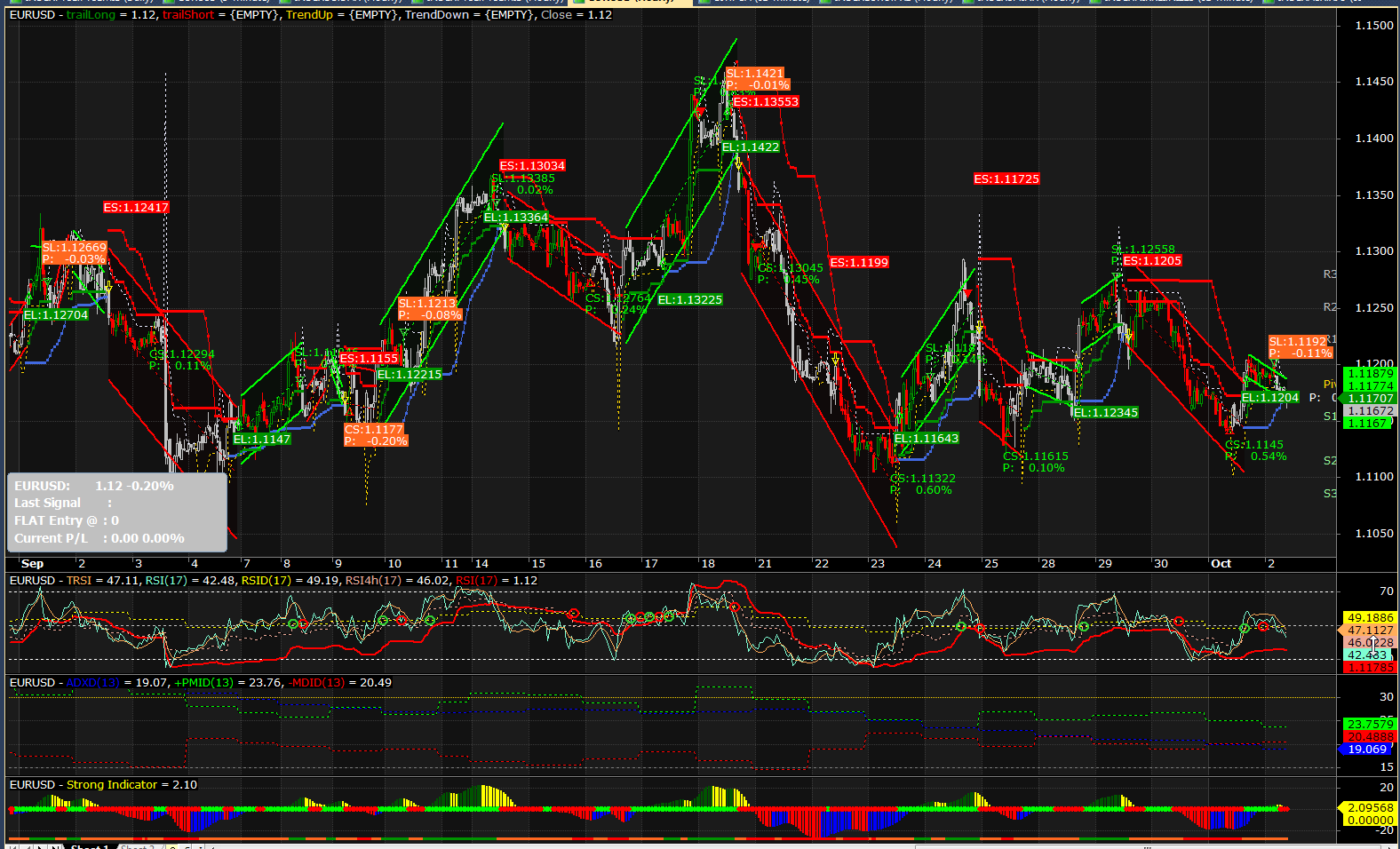The image size is (1400, 849).
Task: Click the CS:1.1145 cover label
Action: [x=1254, y=444]
